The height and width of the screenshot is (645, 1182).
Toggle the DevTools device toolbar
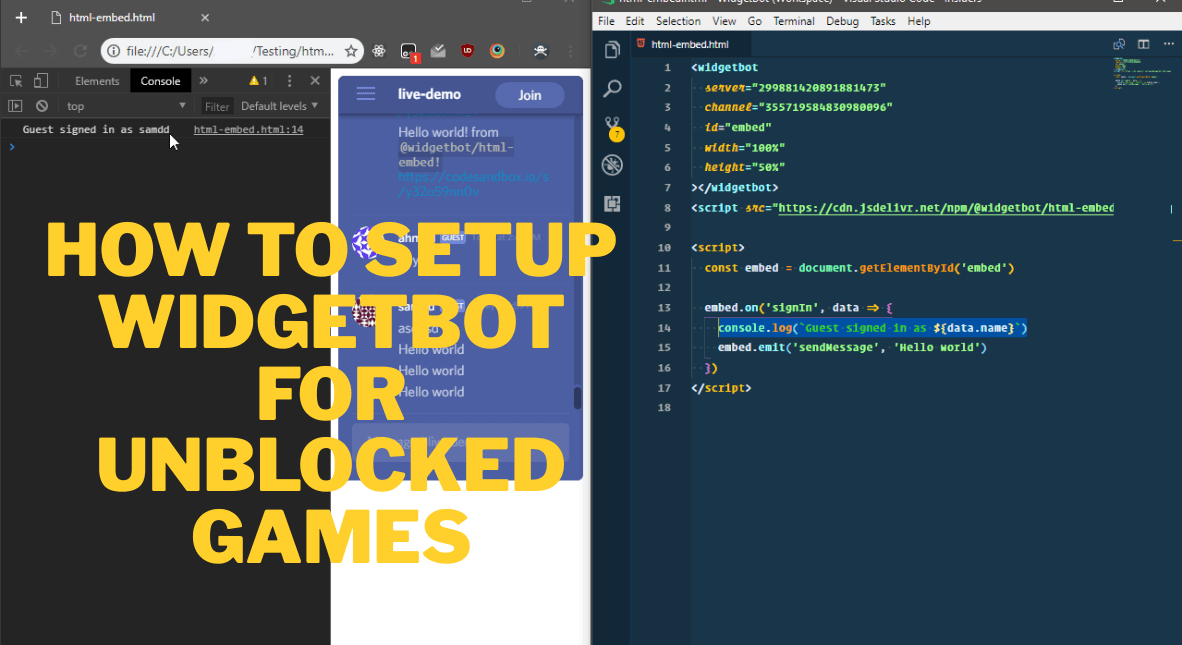click(x=41, y=81)
